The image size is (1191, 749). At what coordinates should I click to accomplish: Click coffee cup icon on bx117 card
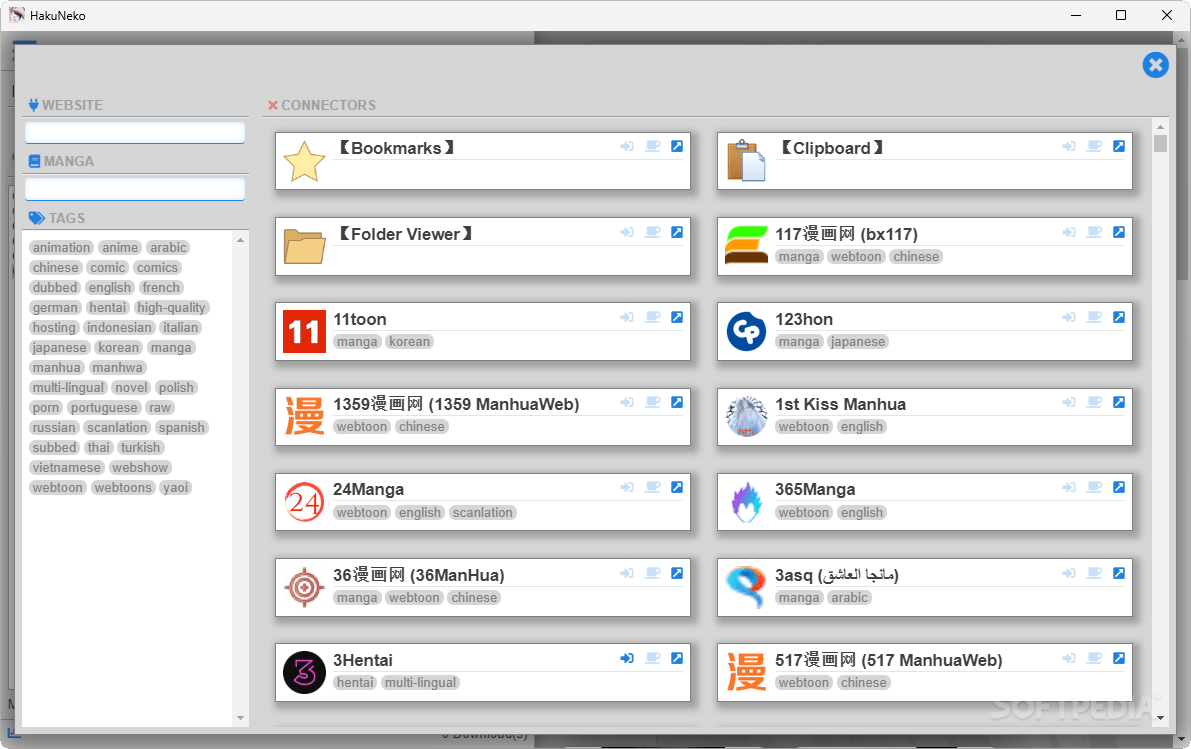point(1095,232)
